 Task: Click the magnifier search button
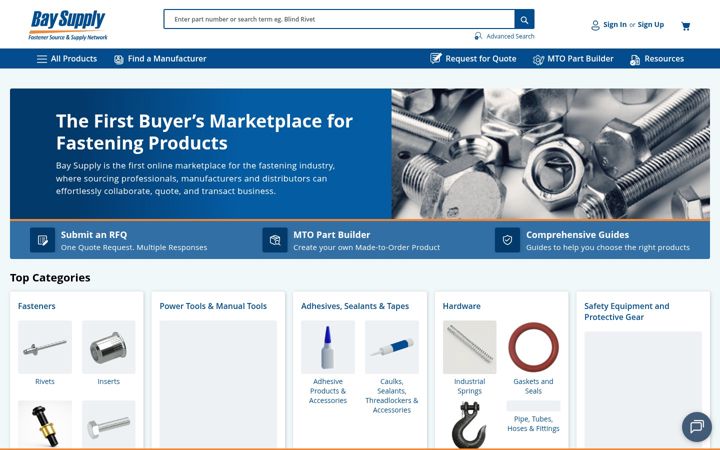(x=524, y=19)
